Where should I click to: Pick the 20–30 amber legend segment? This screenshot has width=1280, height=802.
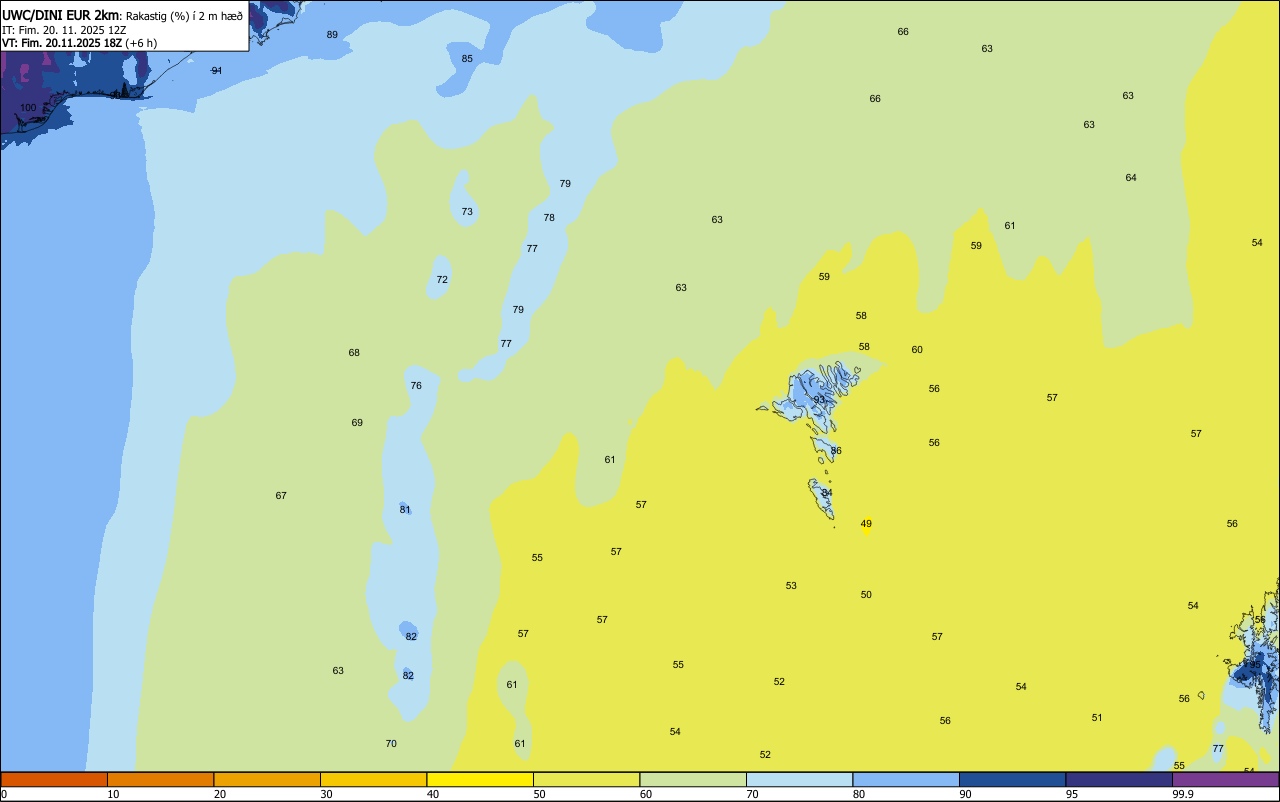tap(267, 779)
